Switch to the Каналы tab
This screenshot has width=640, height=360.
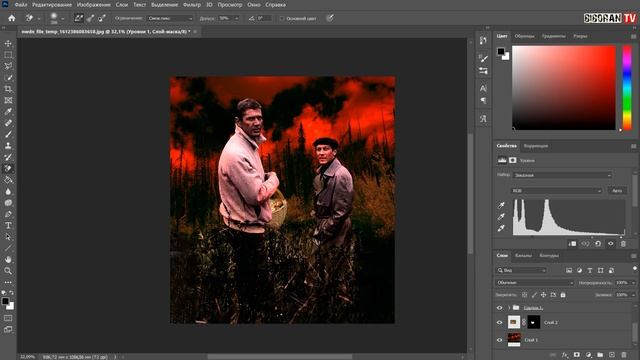click(x=523, y=256)
